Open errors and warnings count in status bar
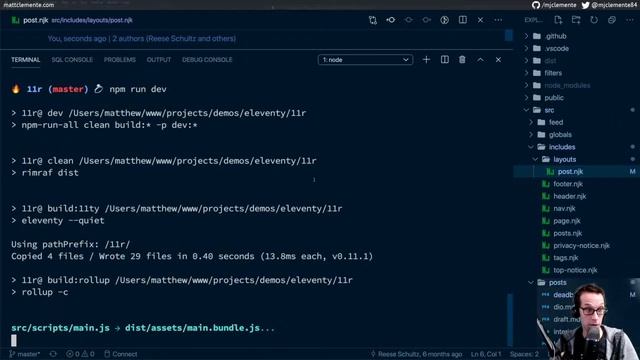This screenshot has height=360, width=640. point(80,354)
